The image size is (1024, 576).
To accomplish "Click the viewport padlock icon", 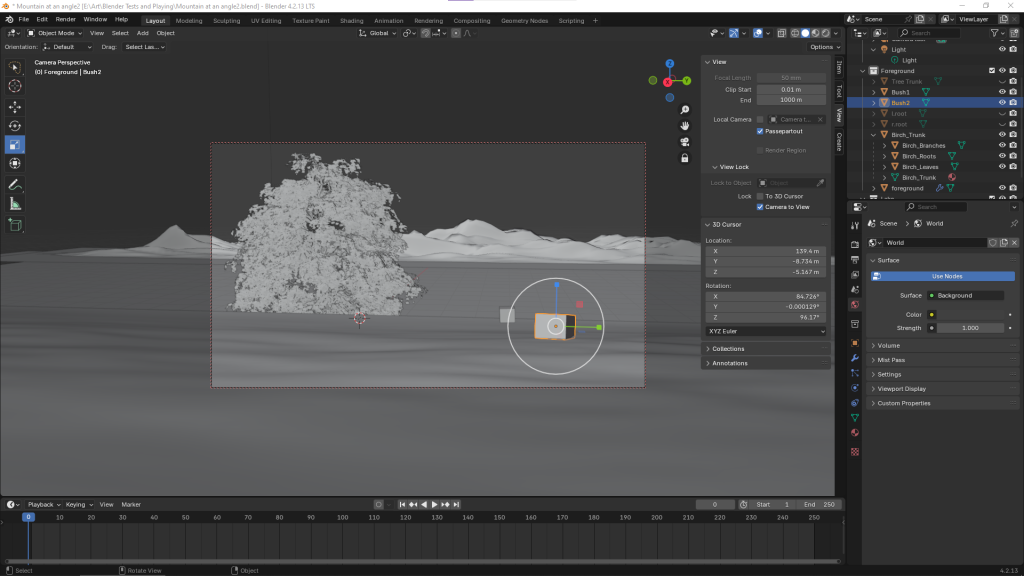I will tap(684, 158).
